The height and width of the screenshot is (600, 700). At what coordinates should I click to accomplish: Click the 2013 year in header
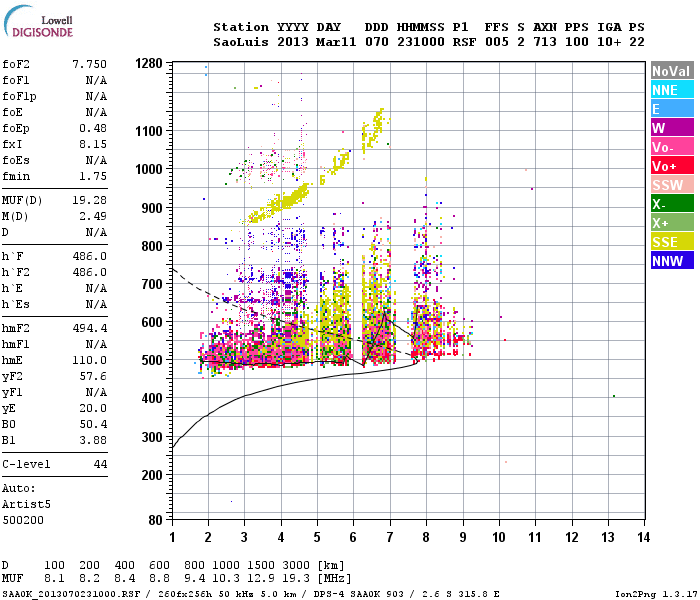[x=292, y=42]
